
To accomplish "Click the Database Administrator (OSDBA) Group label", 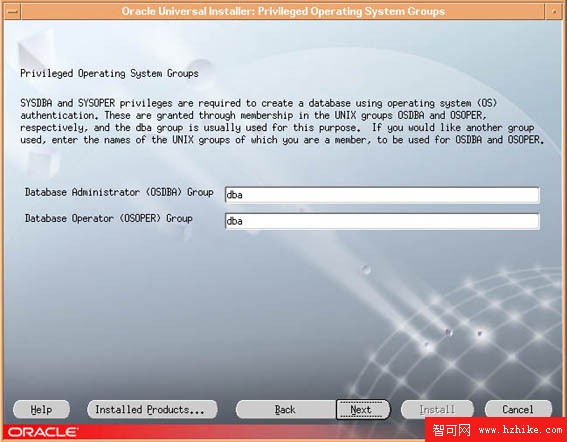I will 119,192.
